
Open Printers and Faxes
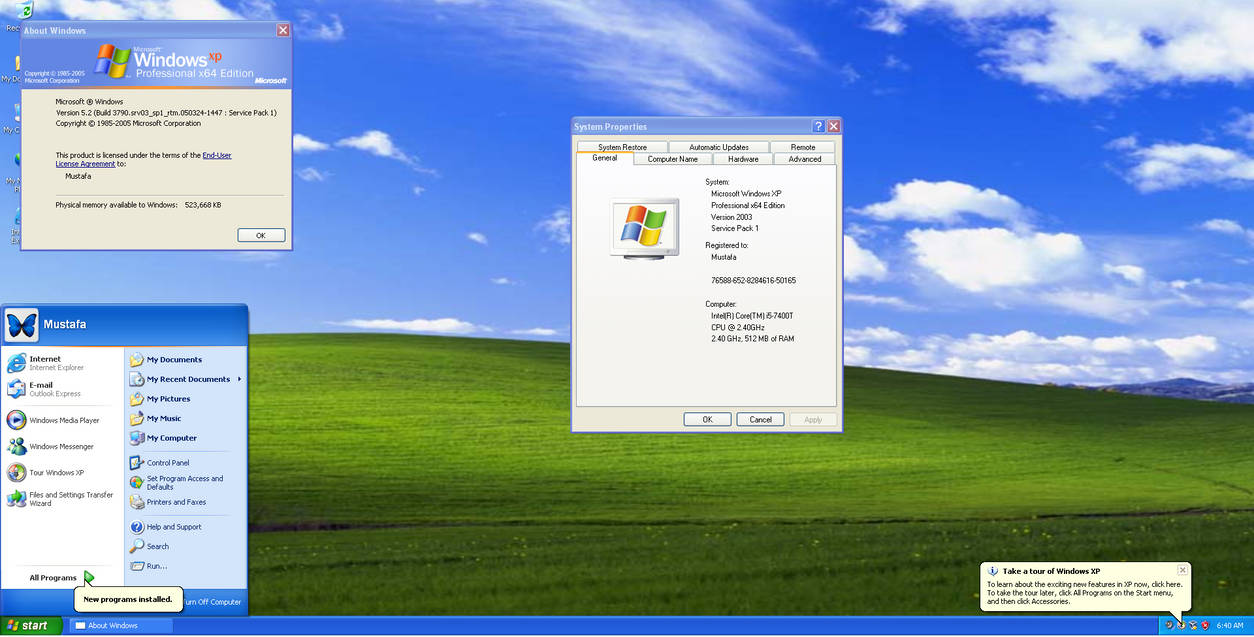coord(178,501)
